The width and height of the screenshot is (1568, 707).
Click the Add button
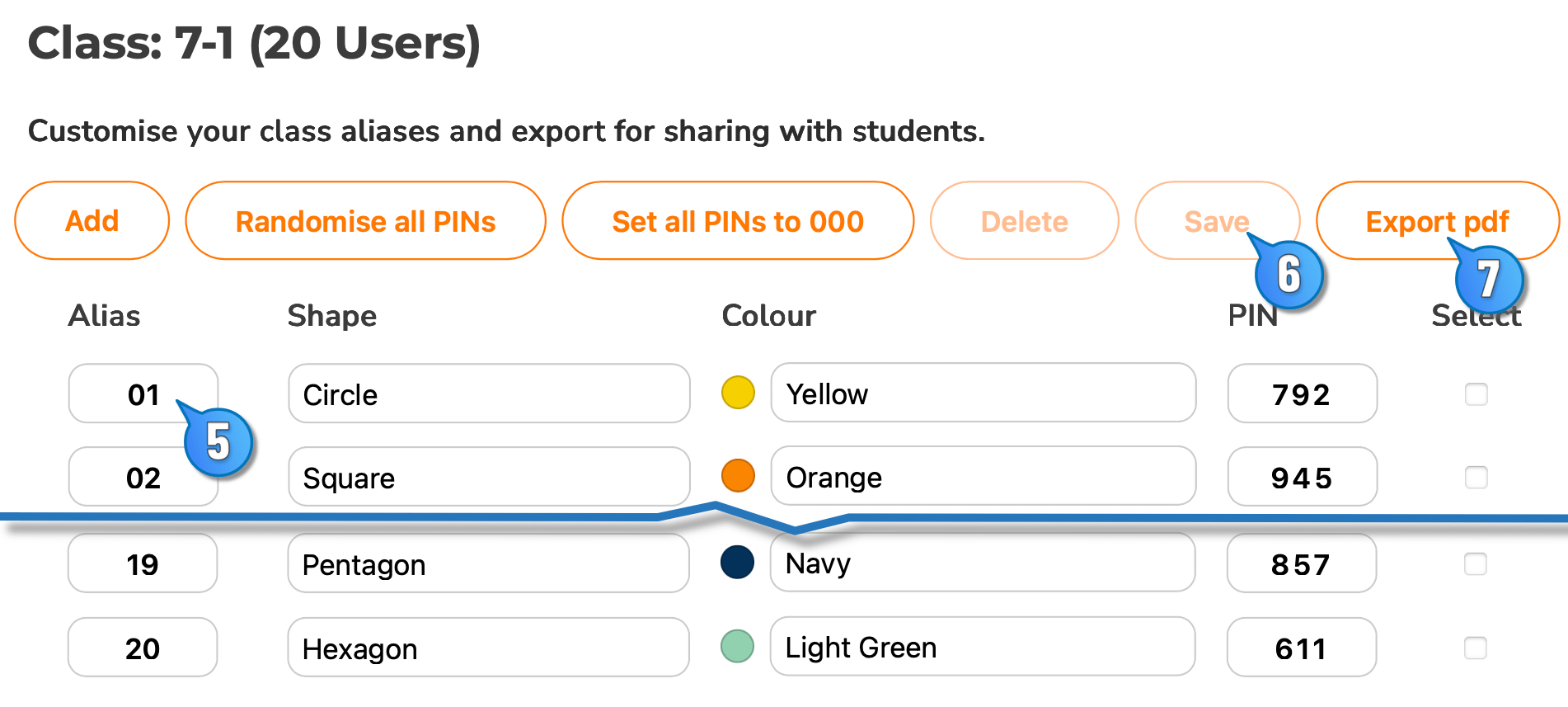tap(92, 221)
